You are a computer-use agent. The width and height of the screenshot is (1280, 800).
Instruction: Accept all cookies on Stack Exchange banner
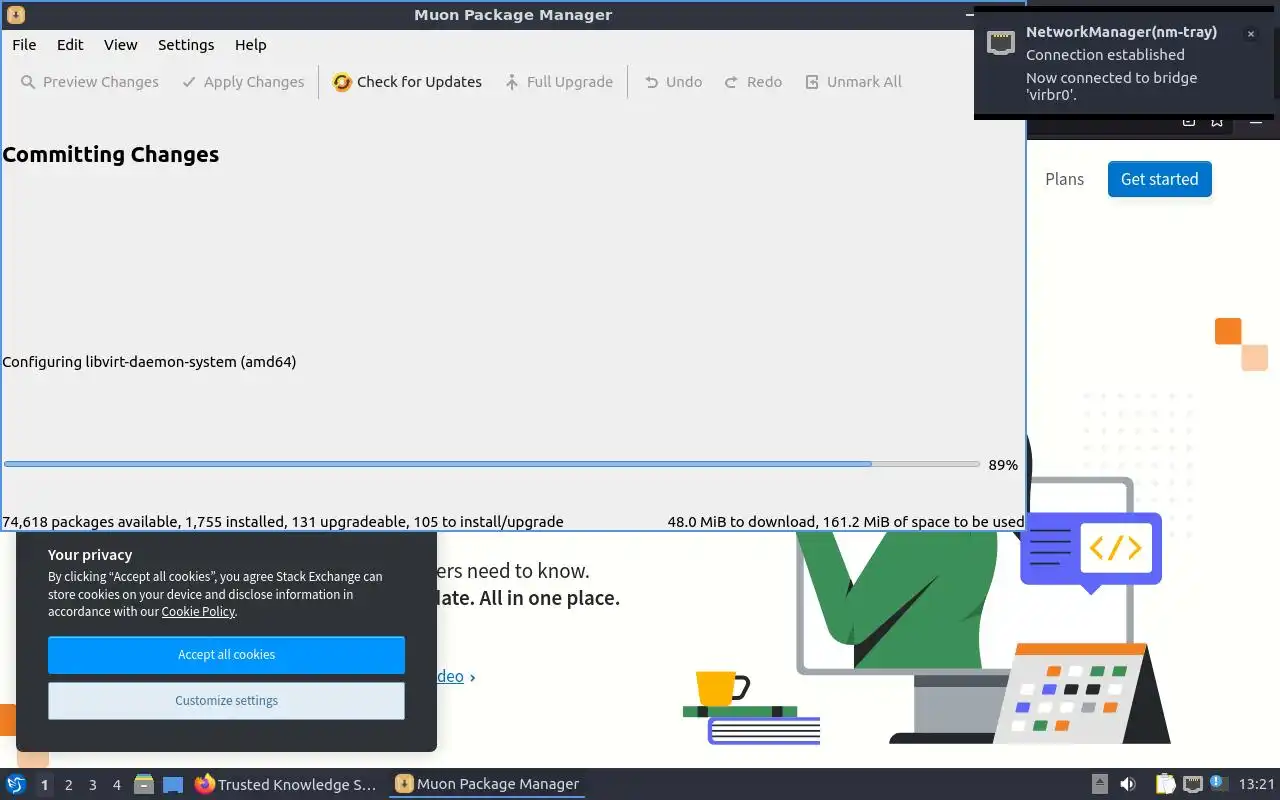pos(226,655)
